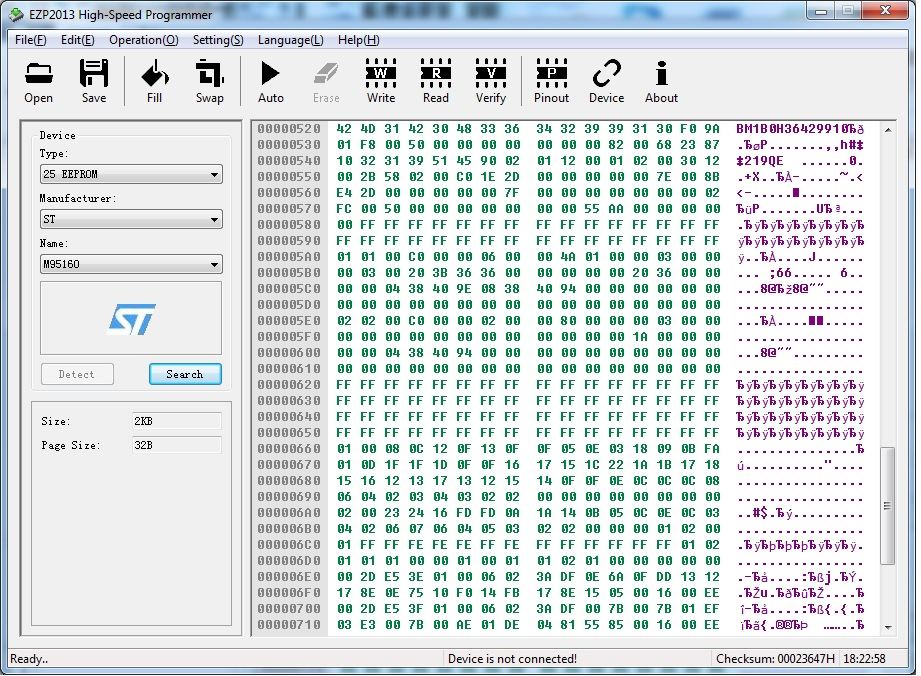Open the Language menu
The height and width of the screenshot is (676, 921).
tap(290, 40)
